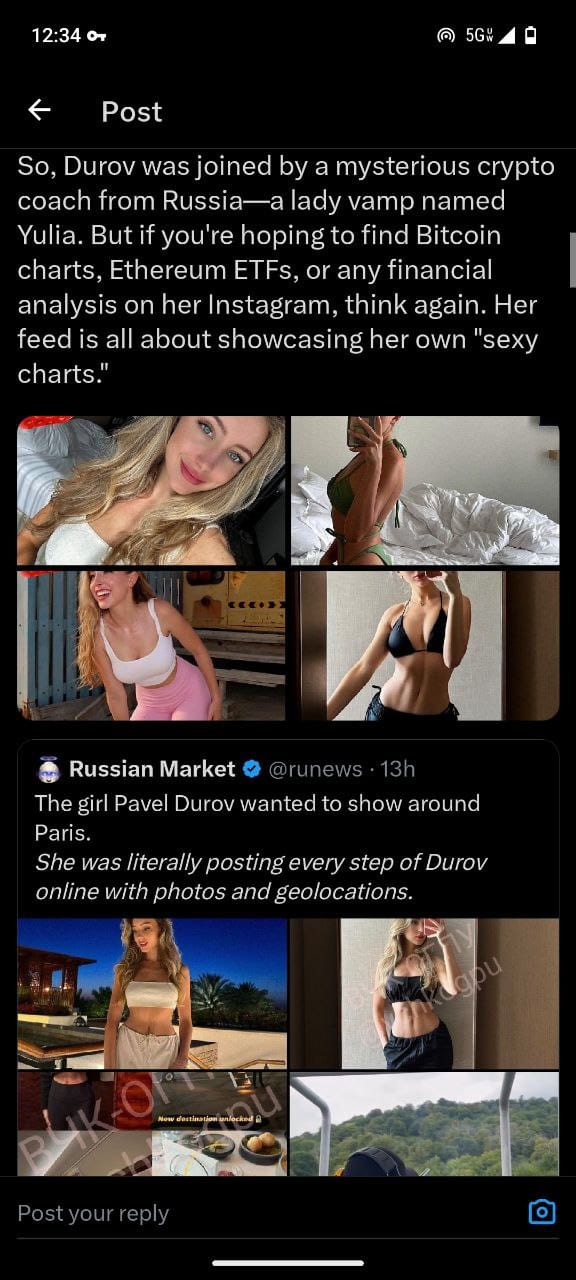This screenshot has width=576, height=1280.
Task: Tap the back arrow icon
Action: pos(39,110)
